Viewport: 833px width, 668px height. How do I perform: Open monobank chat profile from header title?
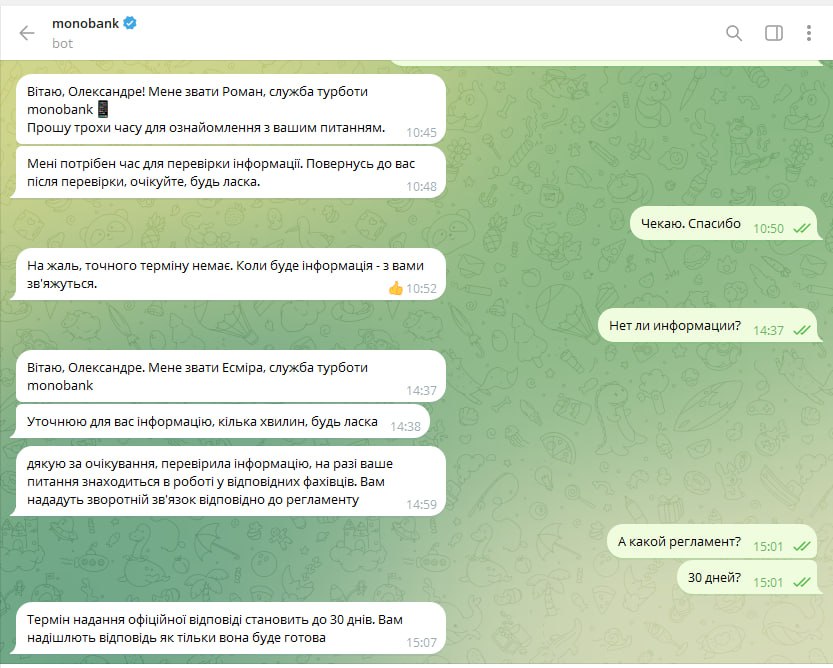[x=86, y=23]
